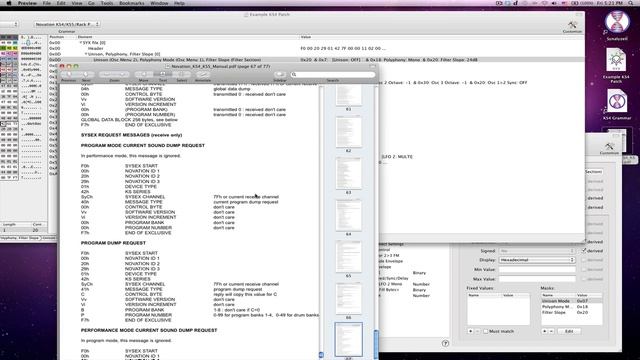Open the Tools menu
The image size is (640, 360).
pos(107,3)
